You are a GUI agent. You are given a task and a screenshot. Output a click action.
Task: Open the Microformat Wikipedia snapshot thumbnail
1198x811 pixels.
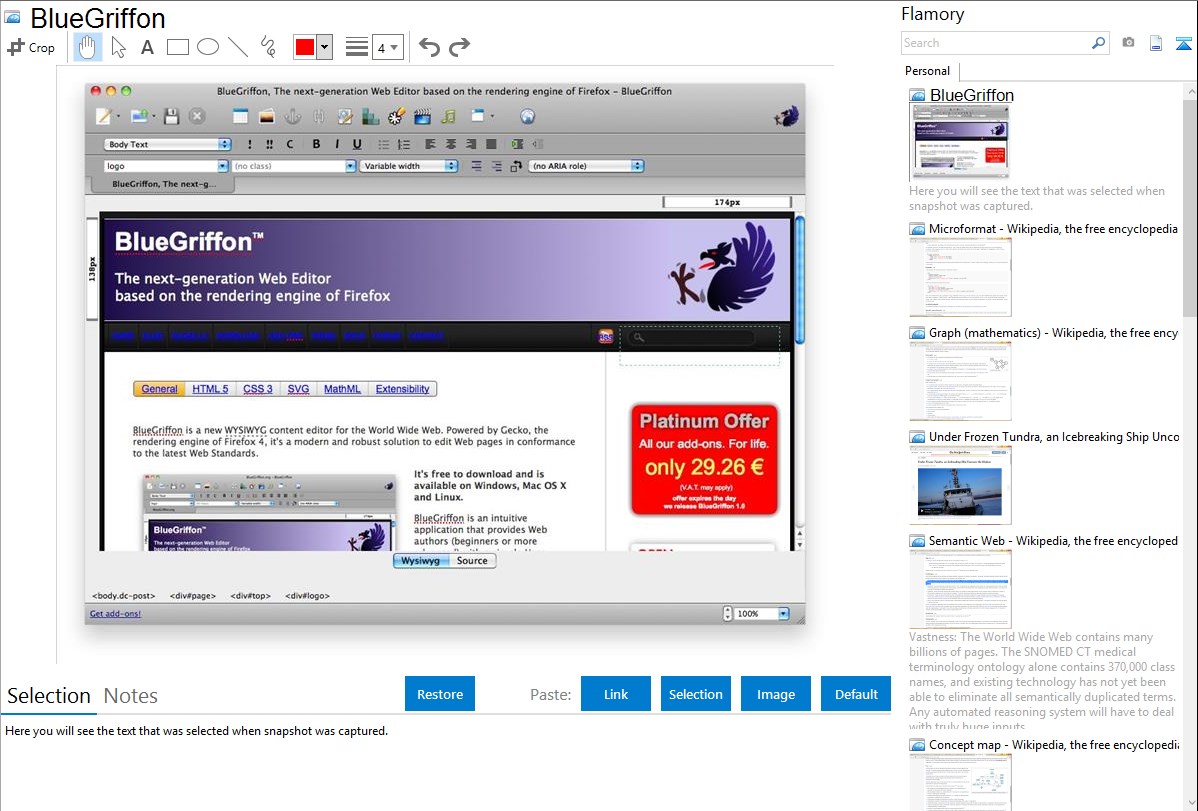960,277
